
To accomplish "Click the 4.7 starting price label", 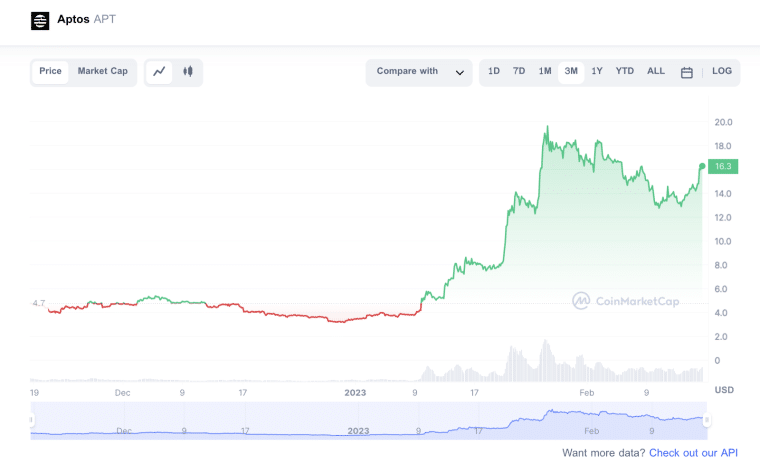I will 39,303.
